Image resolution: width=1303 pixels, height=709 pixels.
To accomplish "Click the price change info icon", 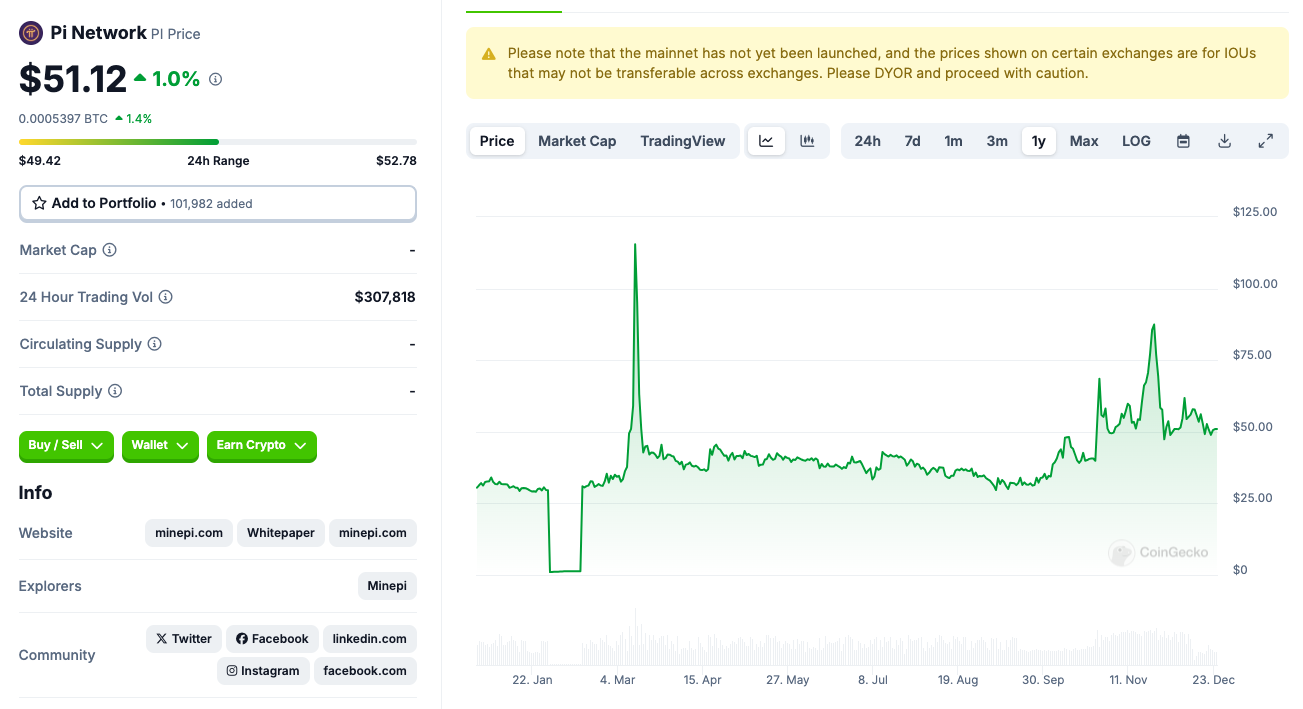I will [x=215, y=79].
